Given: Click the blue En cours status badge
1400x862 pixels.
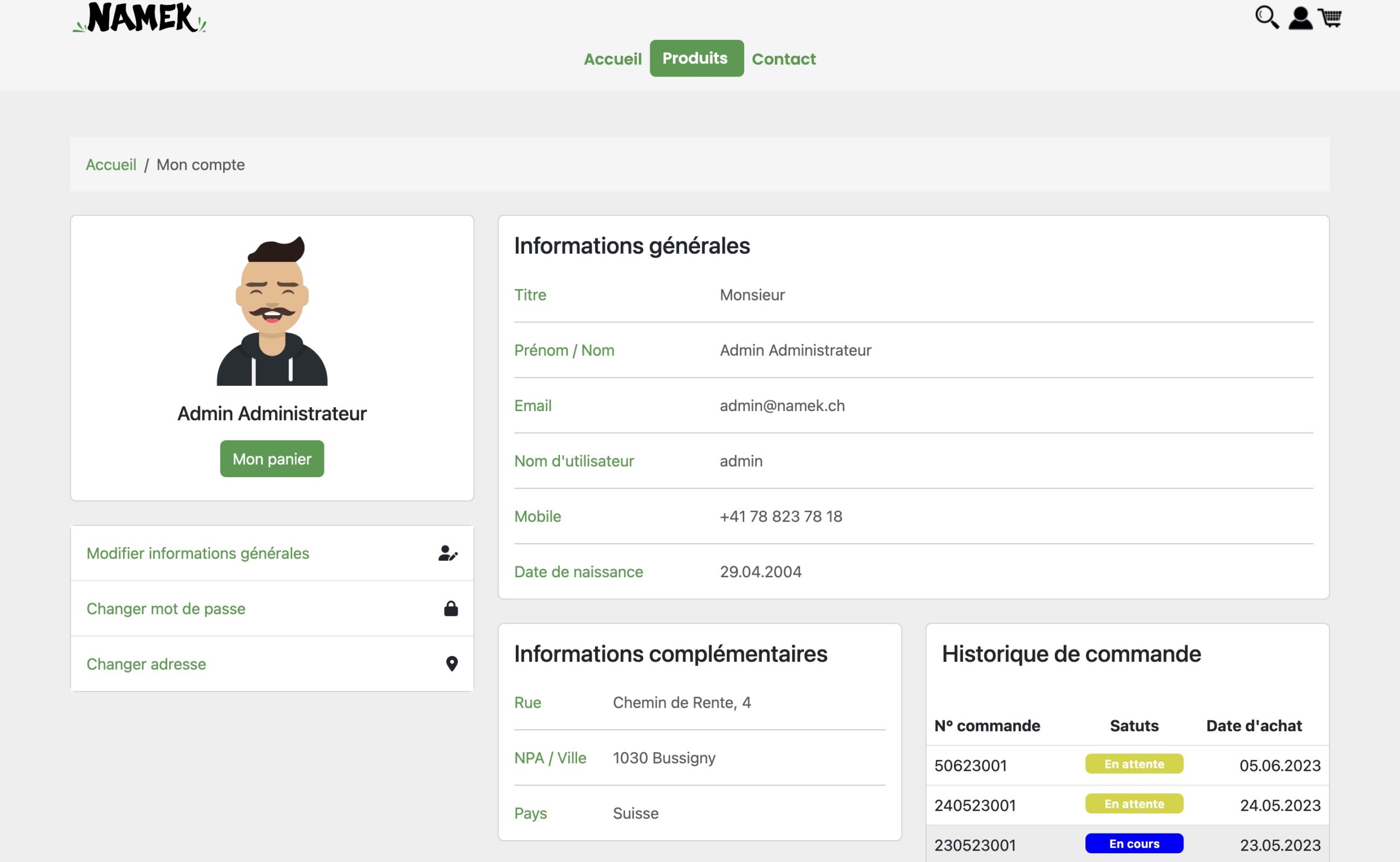Looking at the screenshot, I should [1134, 844].
